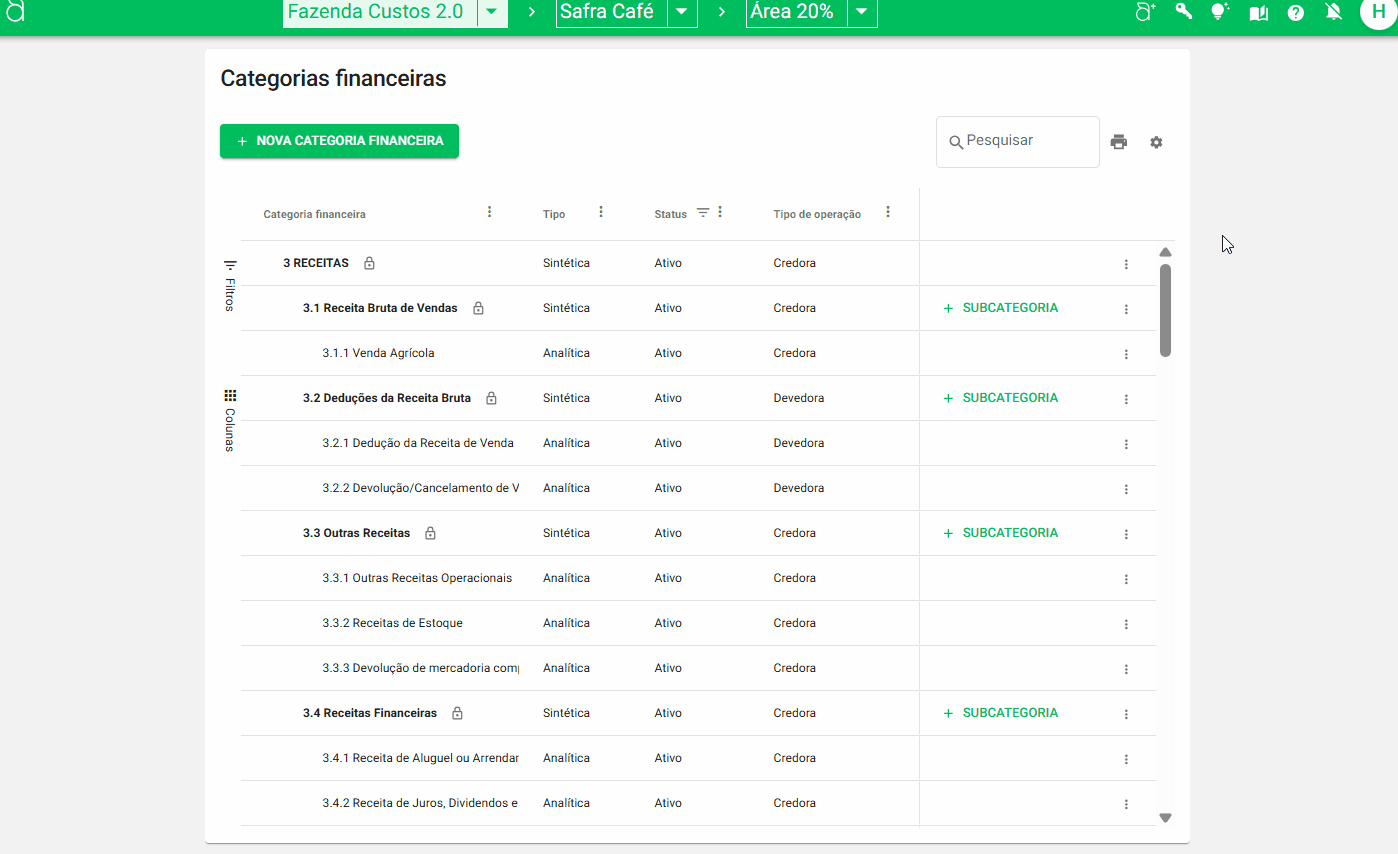1398x854 pixels.
Task: Click the key icon in top bar
Action: coord(1183,12)
